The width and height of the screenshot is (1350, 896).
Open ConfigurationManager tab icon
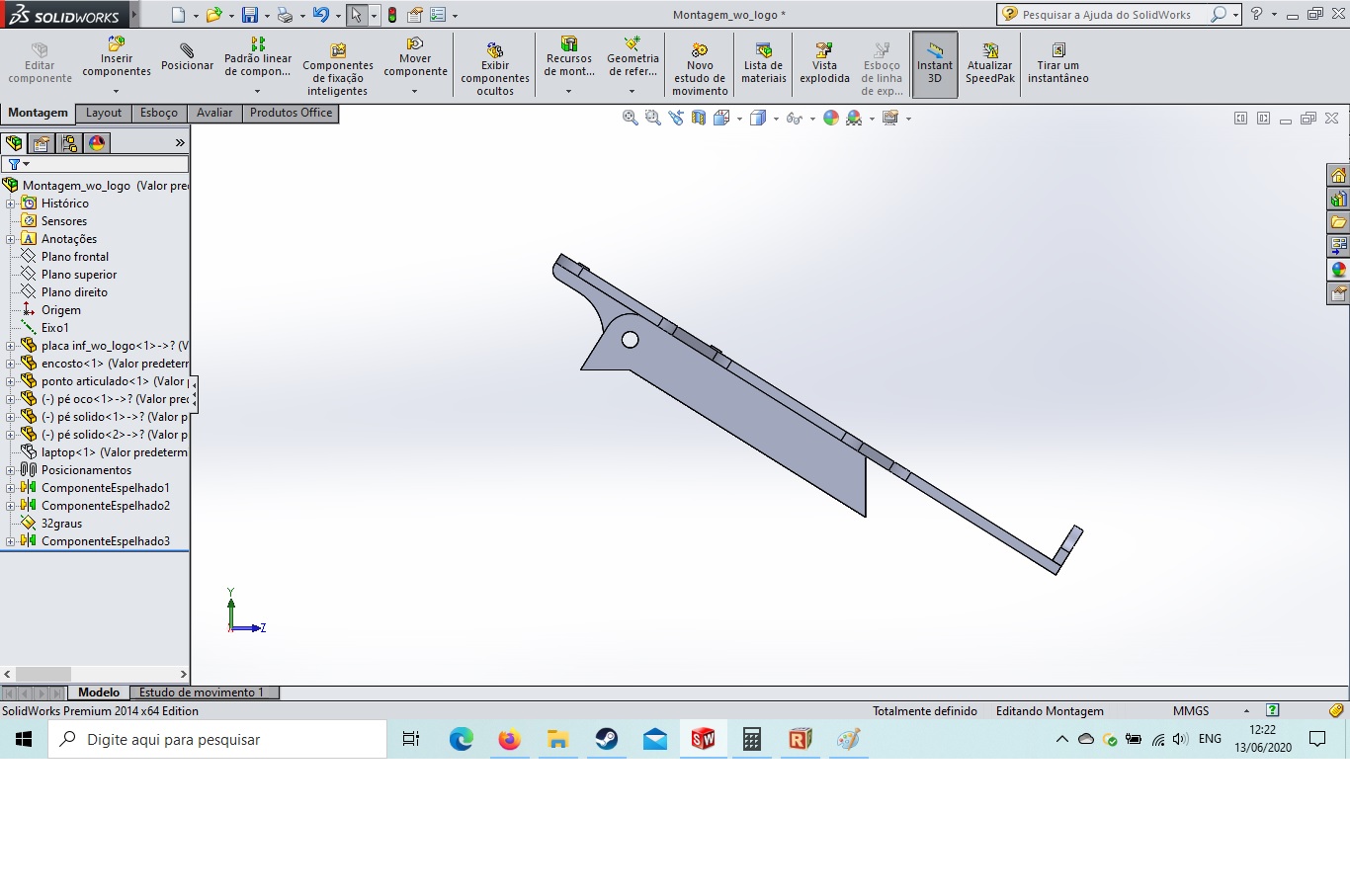(x=69, y=143)
